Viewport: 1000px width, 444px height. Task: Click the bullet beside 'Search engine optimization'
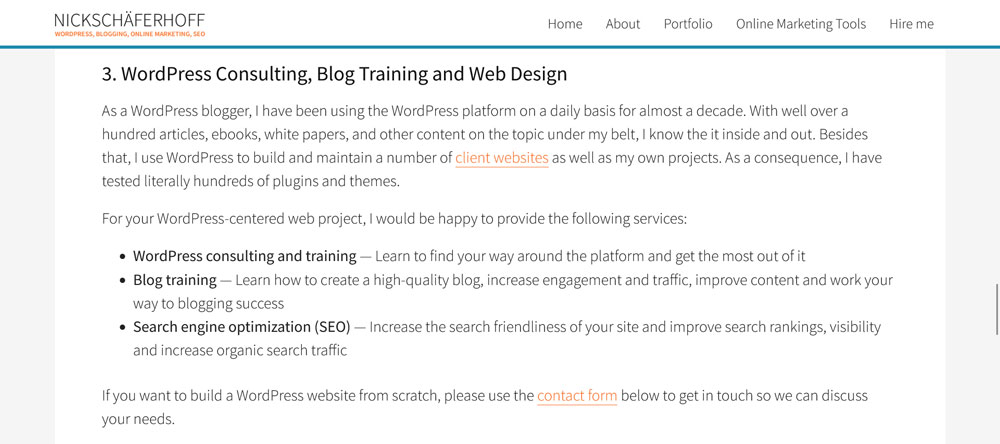[x=123, y=328]
